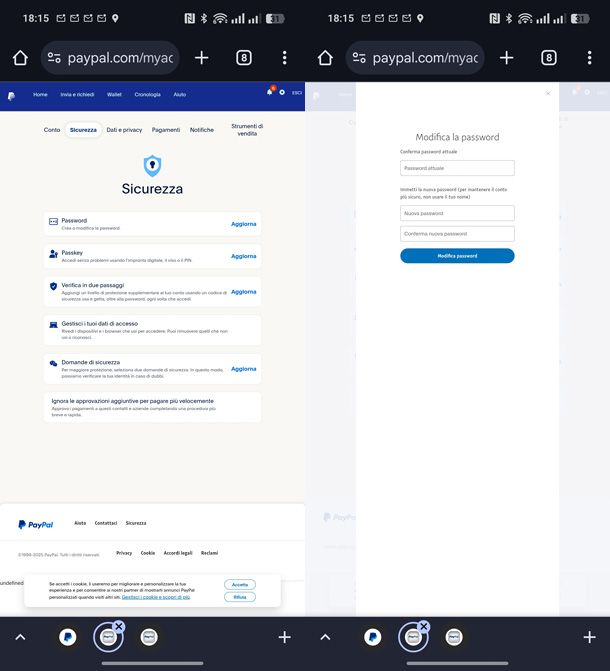Open new tab plus icon in right phone toolbar
This screenshot has width=610, height=671.
click(x=506, y=58)
